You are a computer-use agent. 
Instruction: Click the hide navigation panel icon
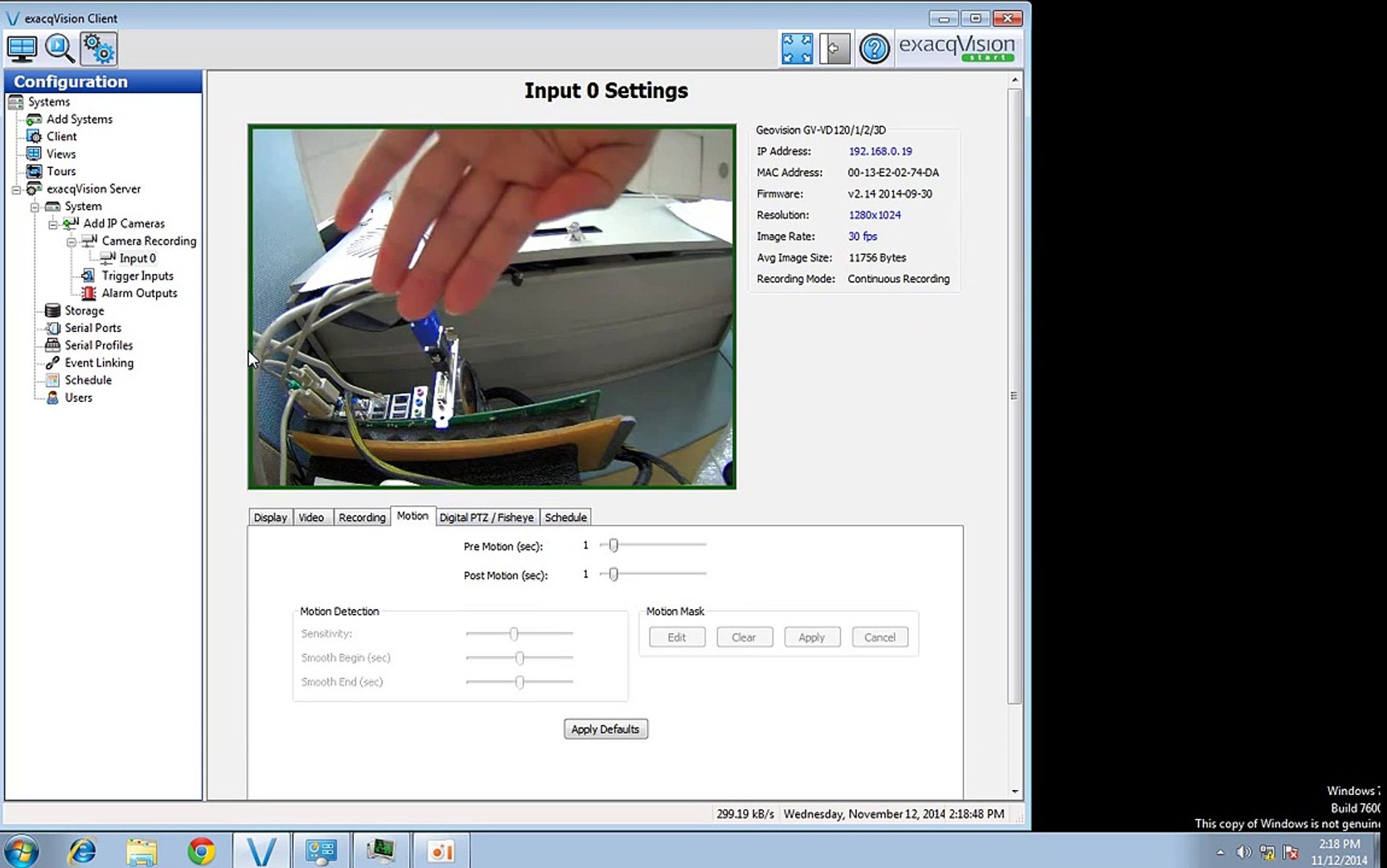click(835, 49)
